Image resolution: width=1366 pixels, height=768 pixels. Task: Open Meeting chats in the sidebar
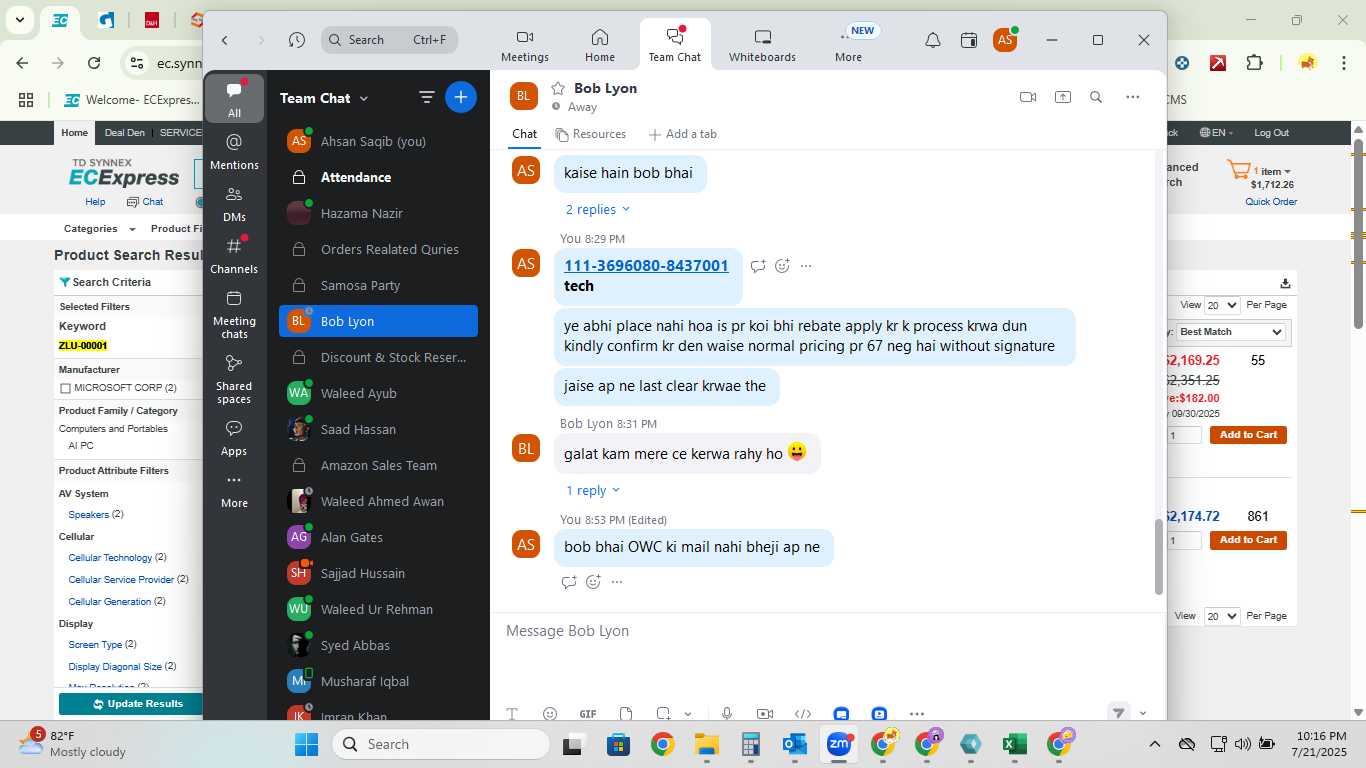pyautogui.click(x=234, y=313)
